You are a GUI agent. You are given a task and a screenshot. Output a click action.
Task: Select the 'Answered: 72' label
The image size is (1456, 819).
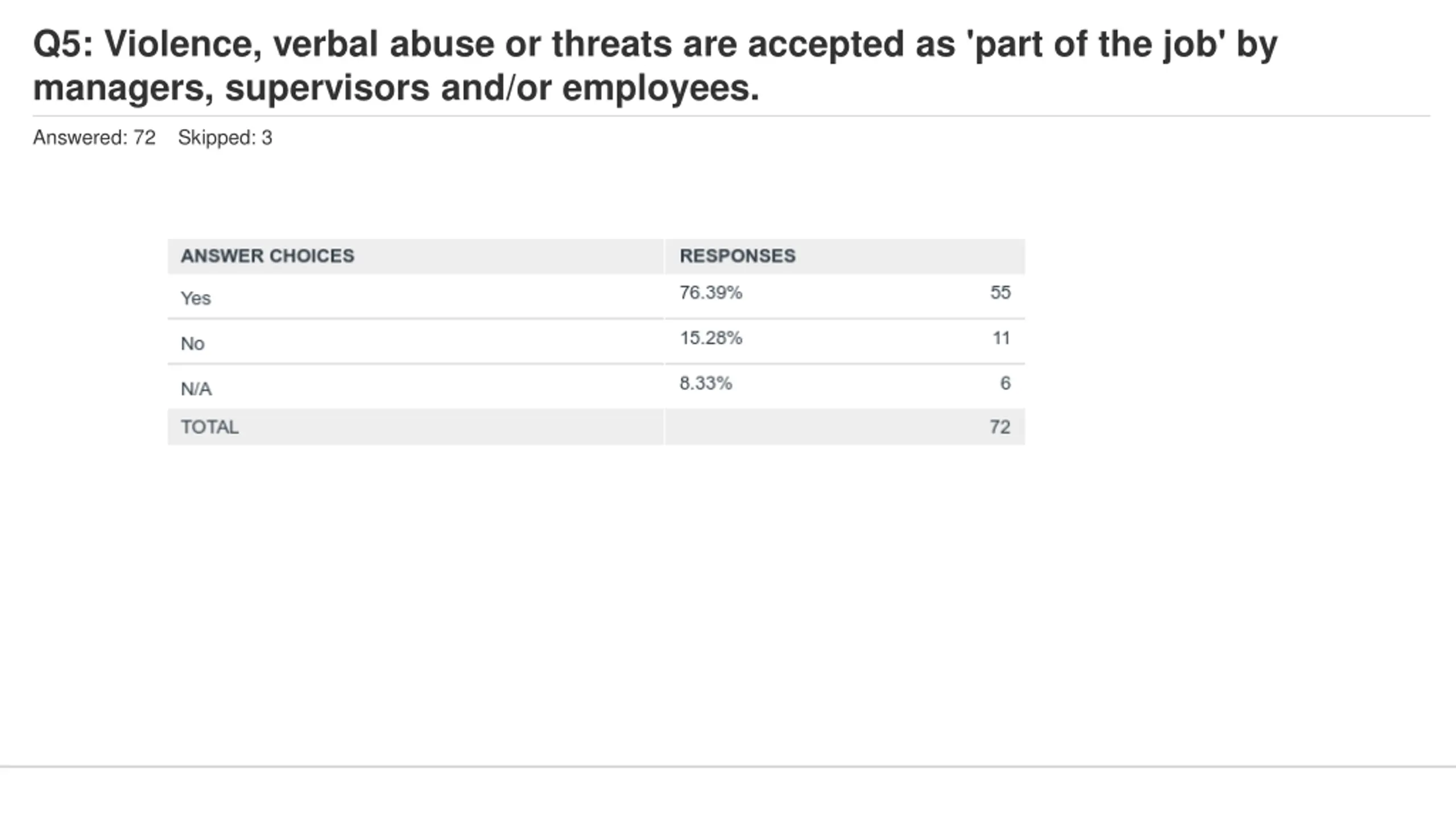94,138
